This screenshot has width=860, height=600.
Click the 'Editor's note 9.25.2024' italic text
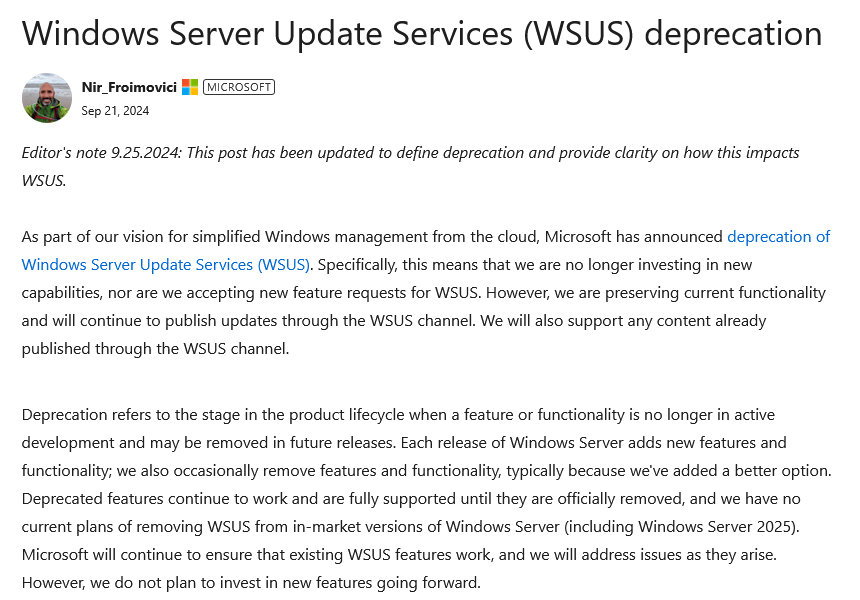[101, 152]
